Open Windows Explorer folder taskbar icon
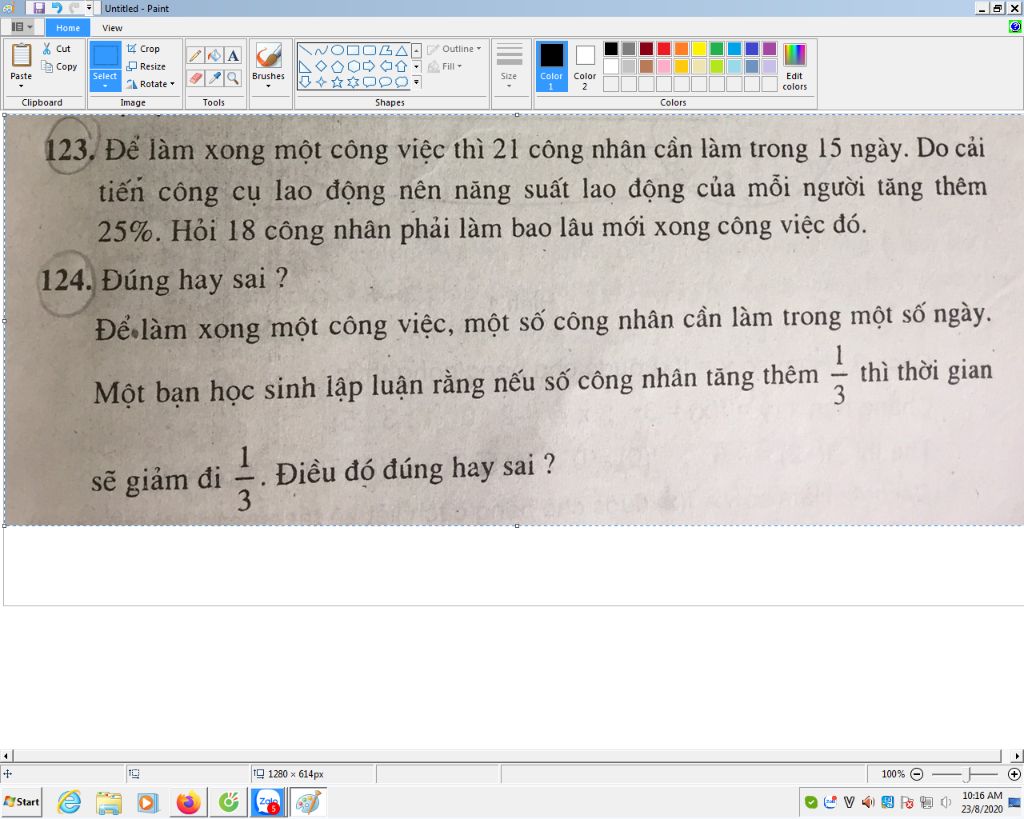Viewport: 1024px width, 819px height. click(109, 802)
